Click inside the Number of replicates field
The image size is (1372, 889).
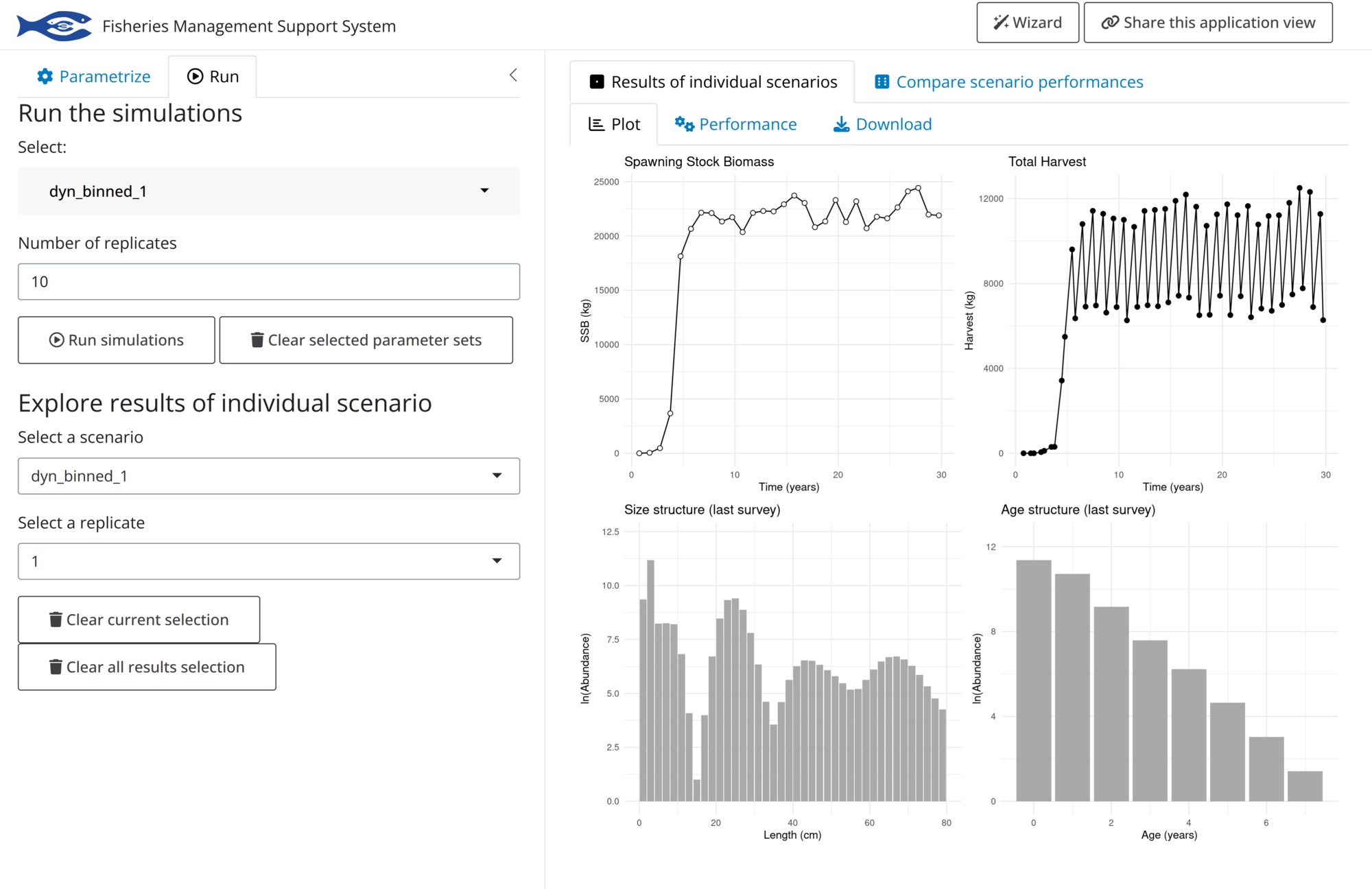tap(268, 281)
